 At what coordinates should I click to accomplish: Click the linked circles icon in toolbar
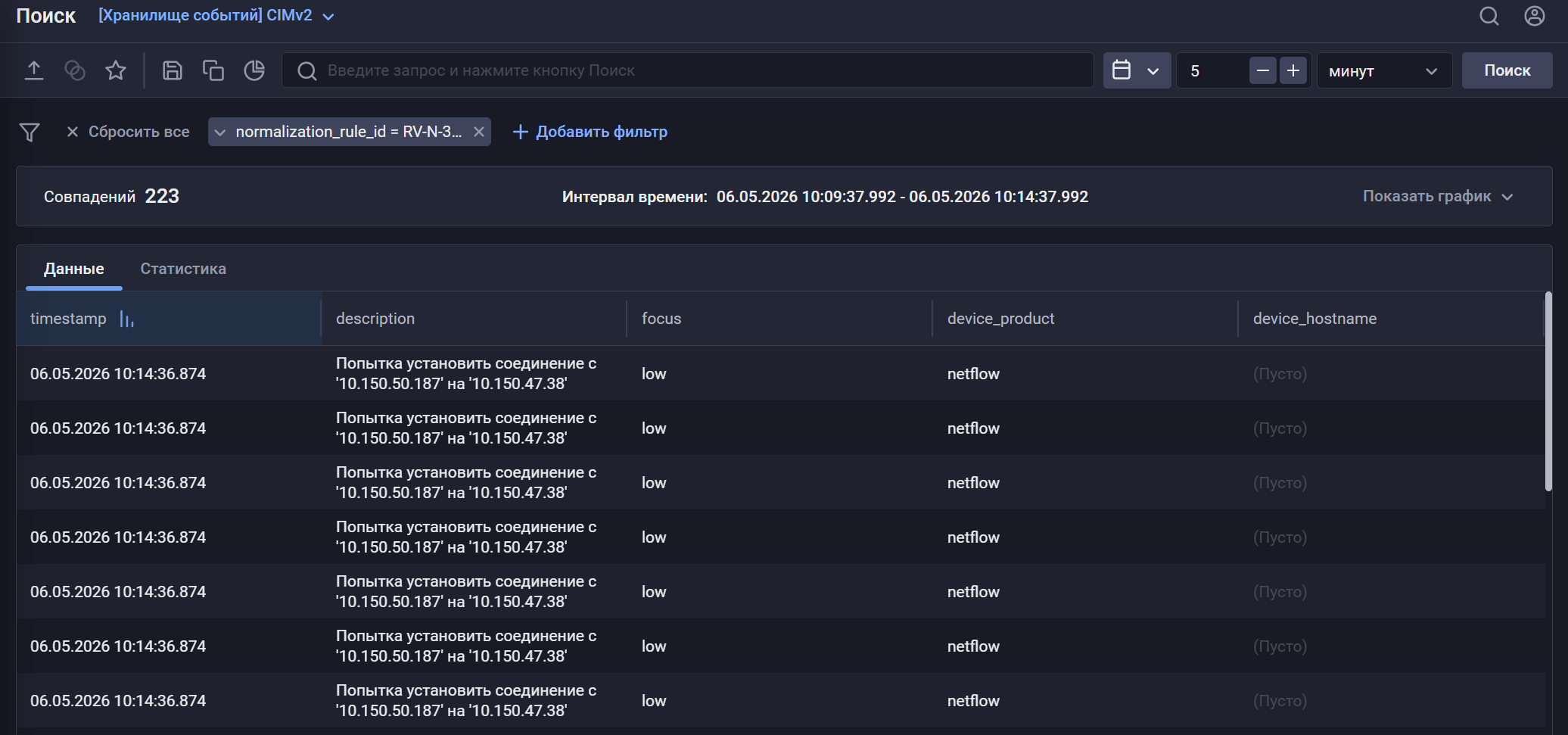[x=75, y=70]
